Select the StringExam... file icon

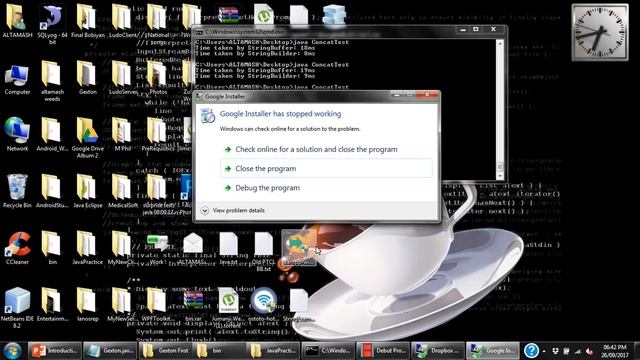[298, 304]
